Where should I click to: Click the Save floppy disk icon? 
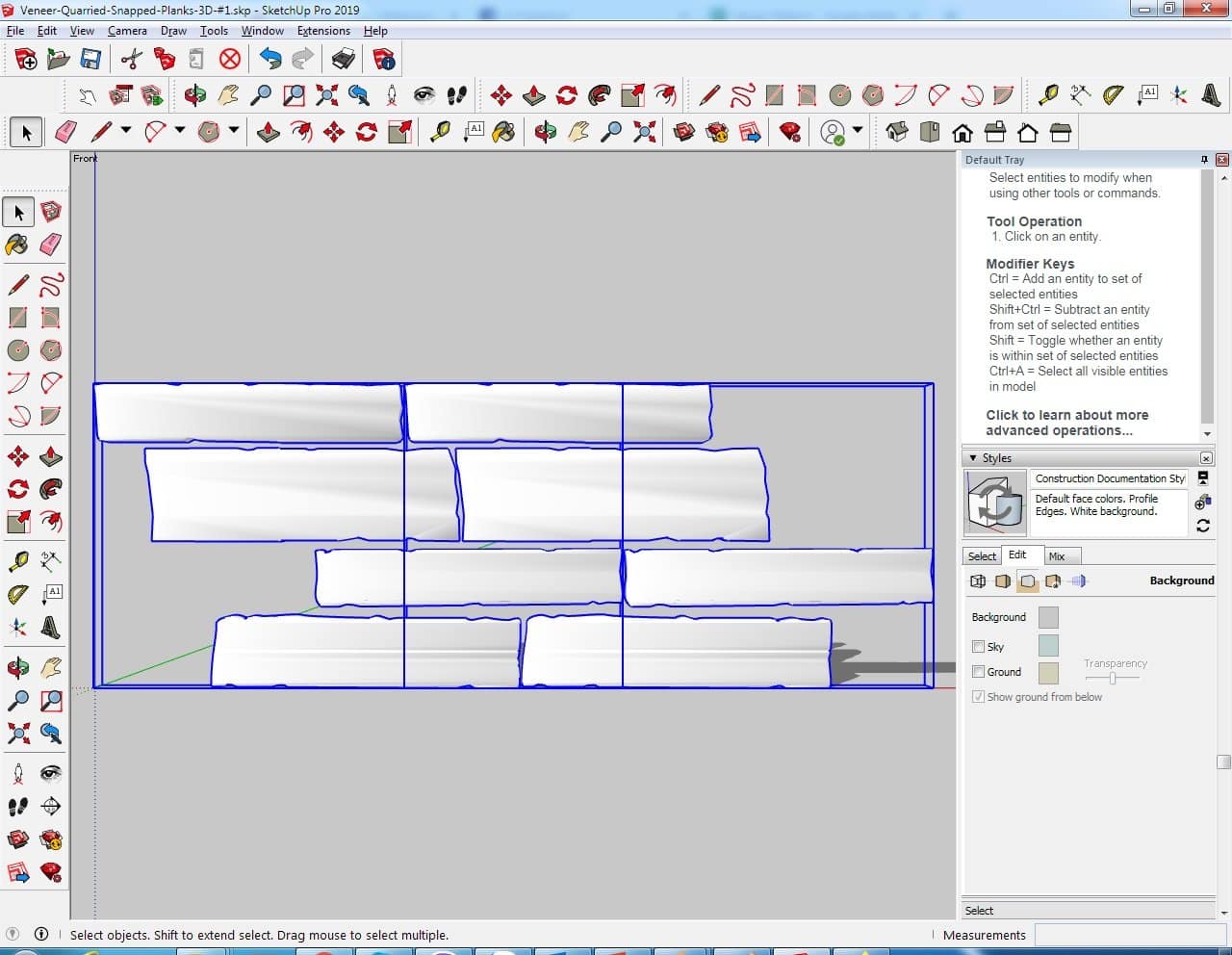(x=90, y=60)
